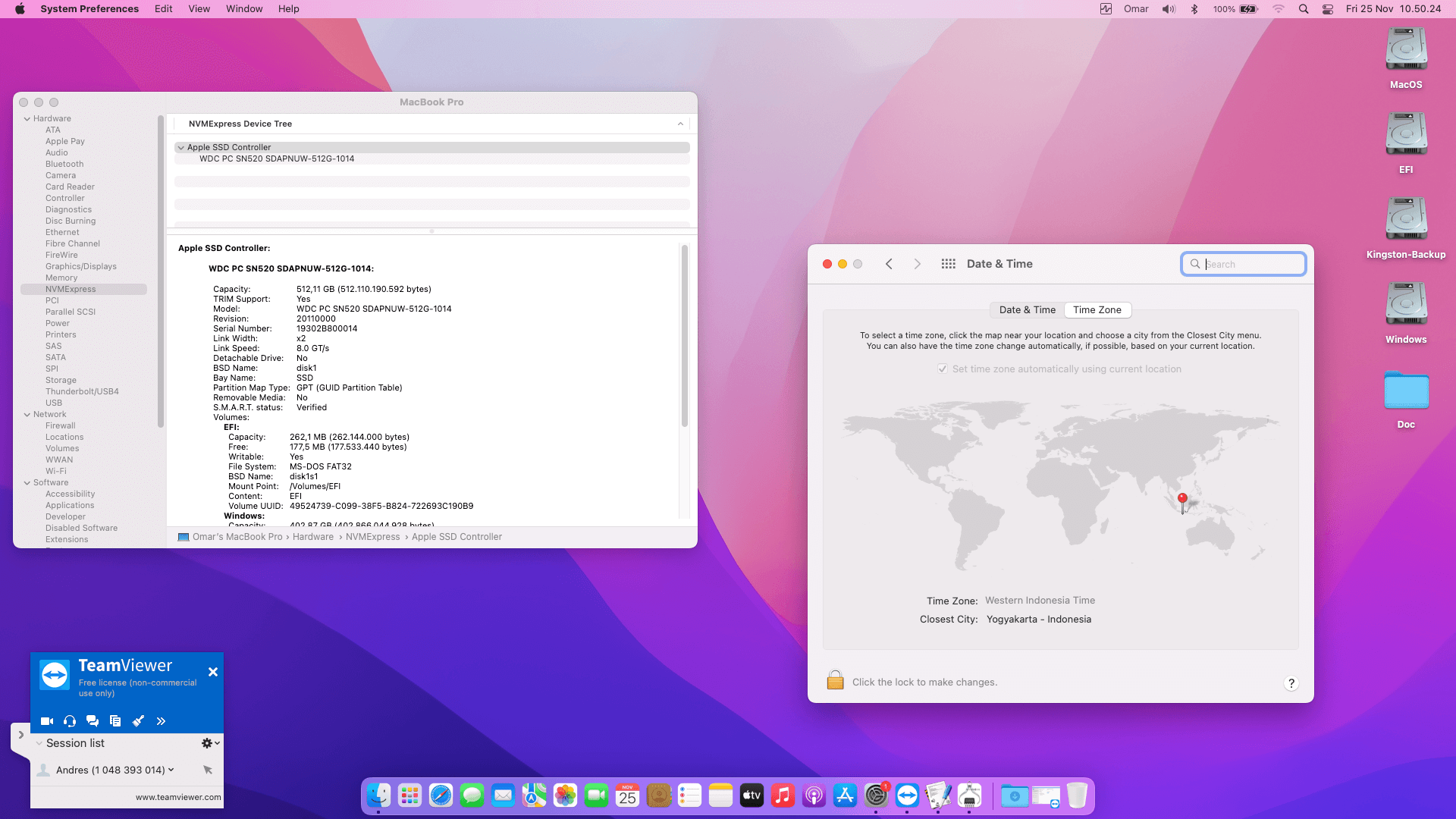Click the lock to make changes
The width and height of the screenshot is (1456, 819).
(x=835, y=680)
